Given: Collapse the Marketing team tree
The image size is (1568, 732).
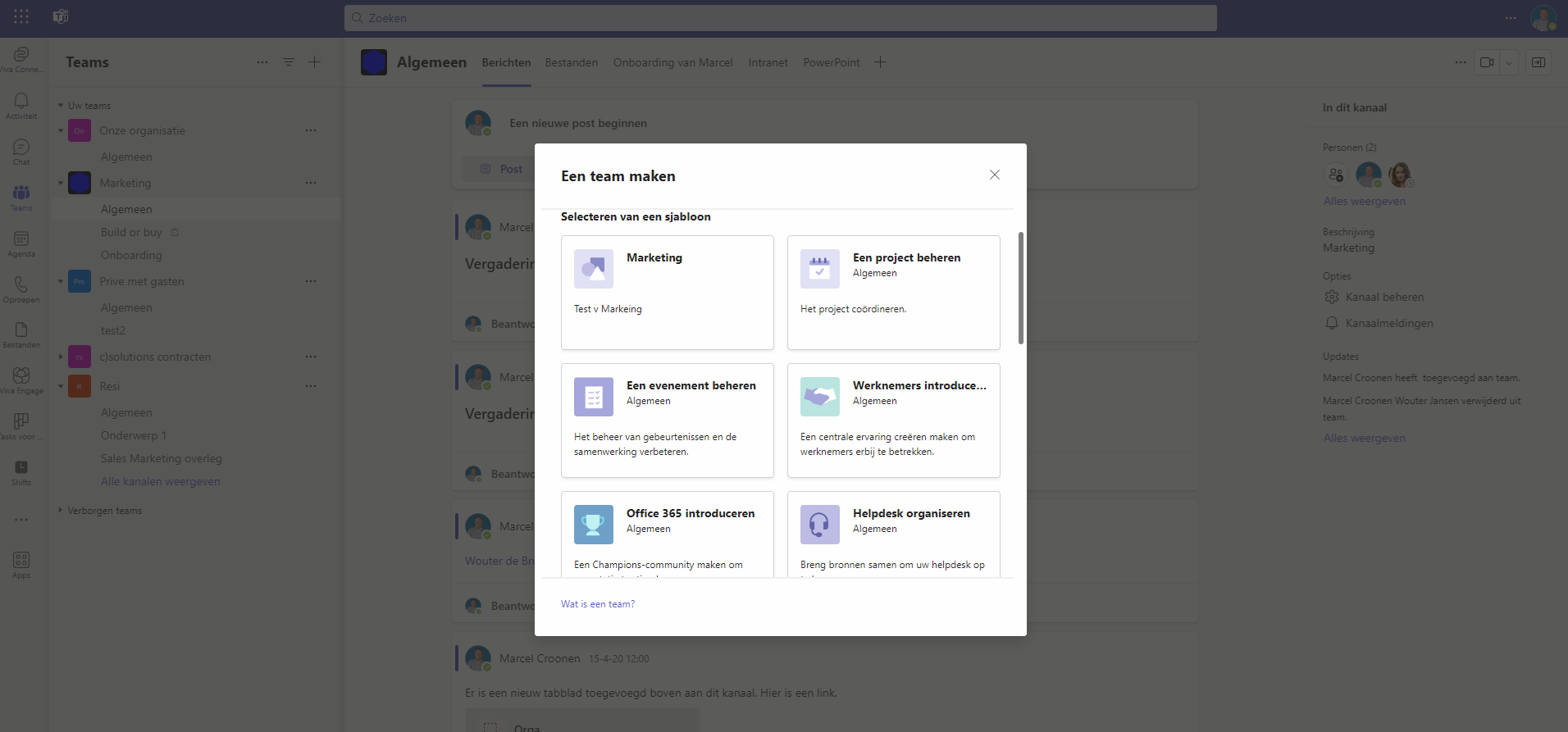Looking at the screenshot, I should pyautogui.click(x=61, y=183).
